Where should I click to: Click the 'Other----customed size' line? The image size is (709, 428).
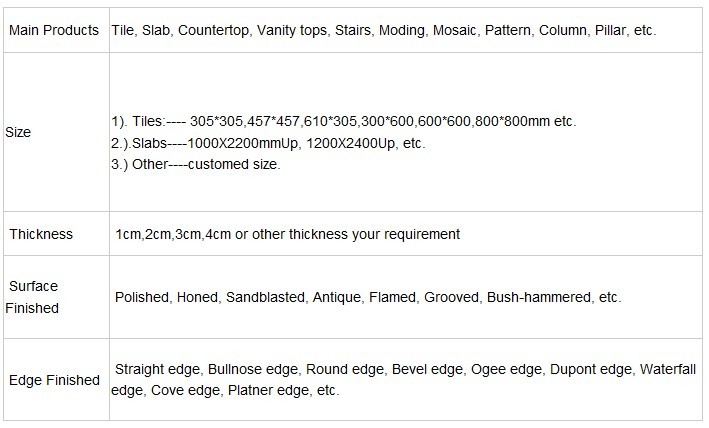point(196,164)
